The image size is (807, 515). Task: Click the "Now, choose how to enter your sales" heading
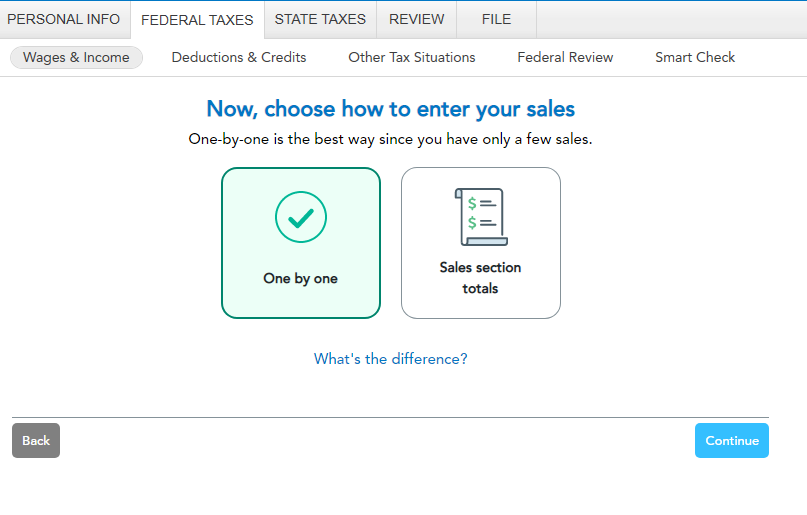tap(391, 109)
